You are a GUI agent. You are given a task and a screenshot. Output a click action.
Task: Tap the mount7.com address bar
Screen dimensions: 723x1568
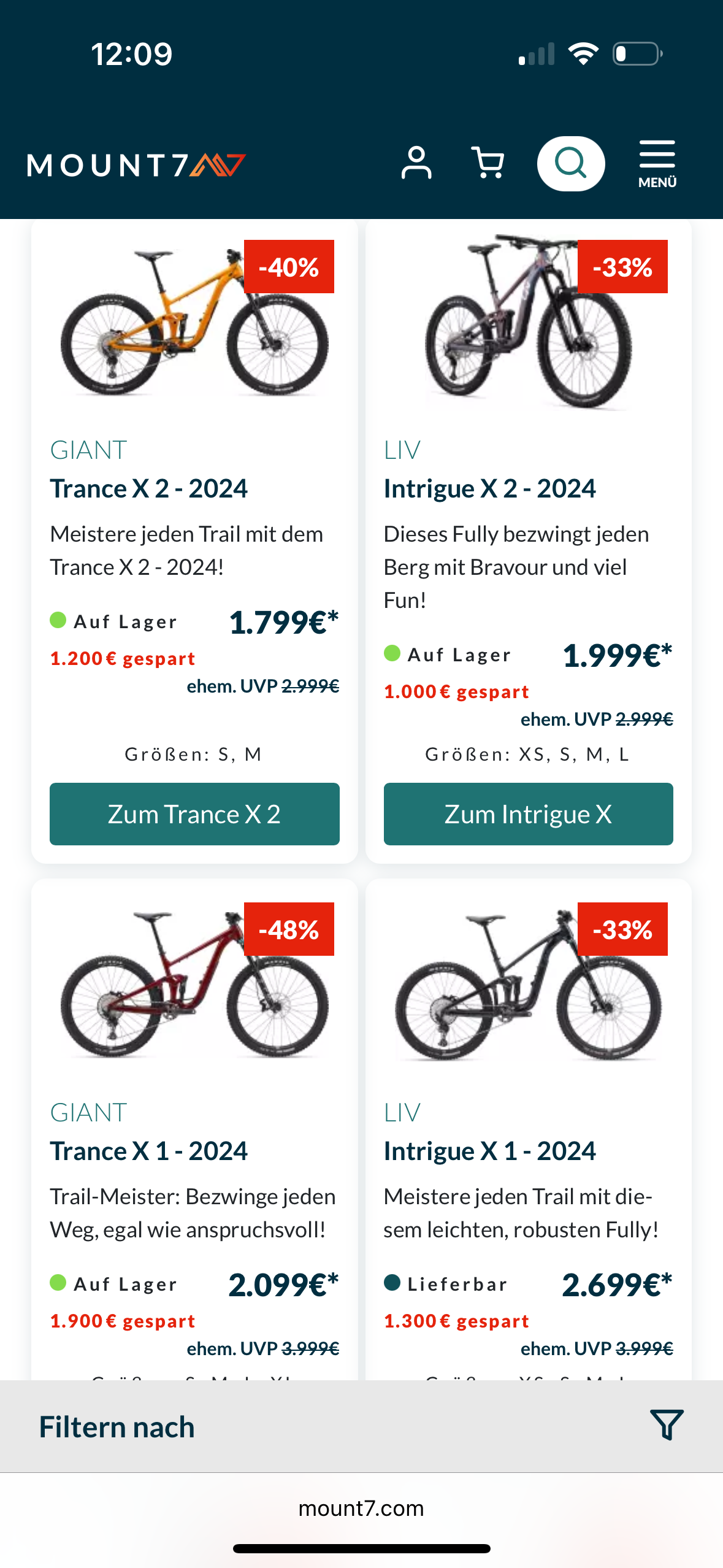click(x=361, y=1508)
